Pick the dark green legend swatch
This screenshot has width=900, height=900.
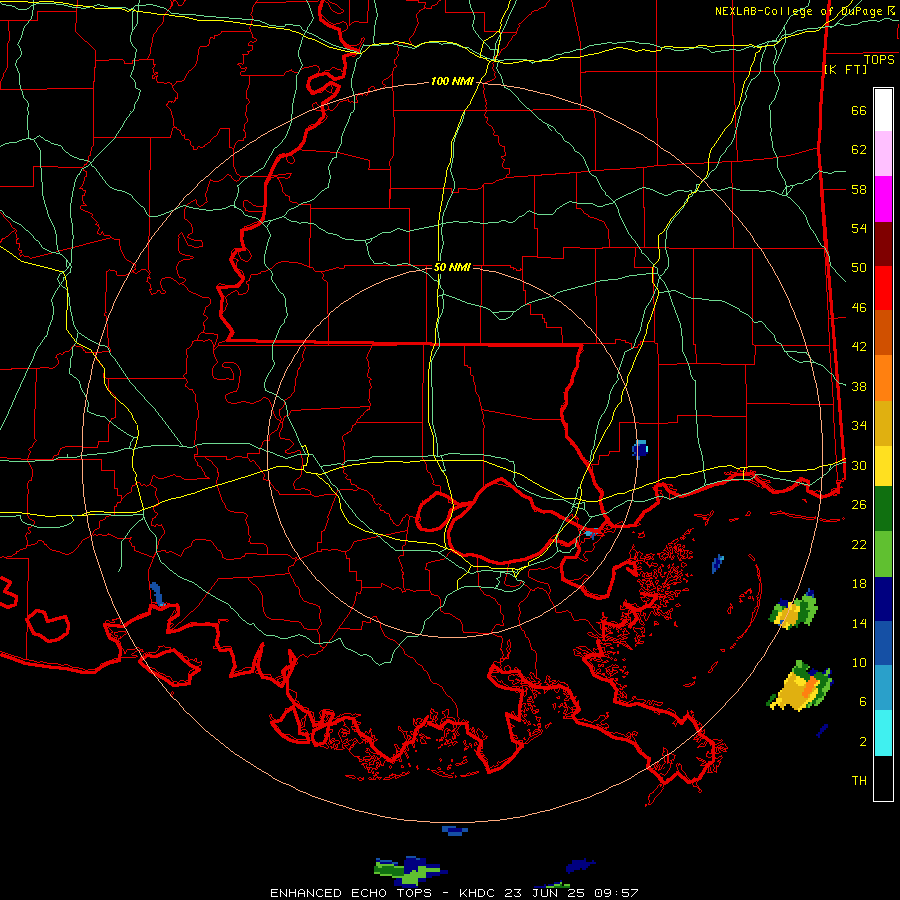click(883, 509)
